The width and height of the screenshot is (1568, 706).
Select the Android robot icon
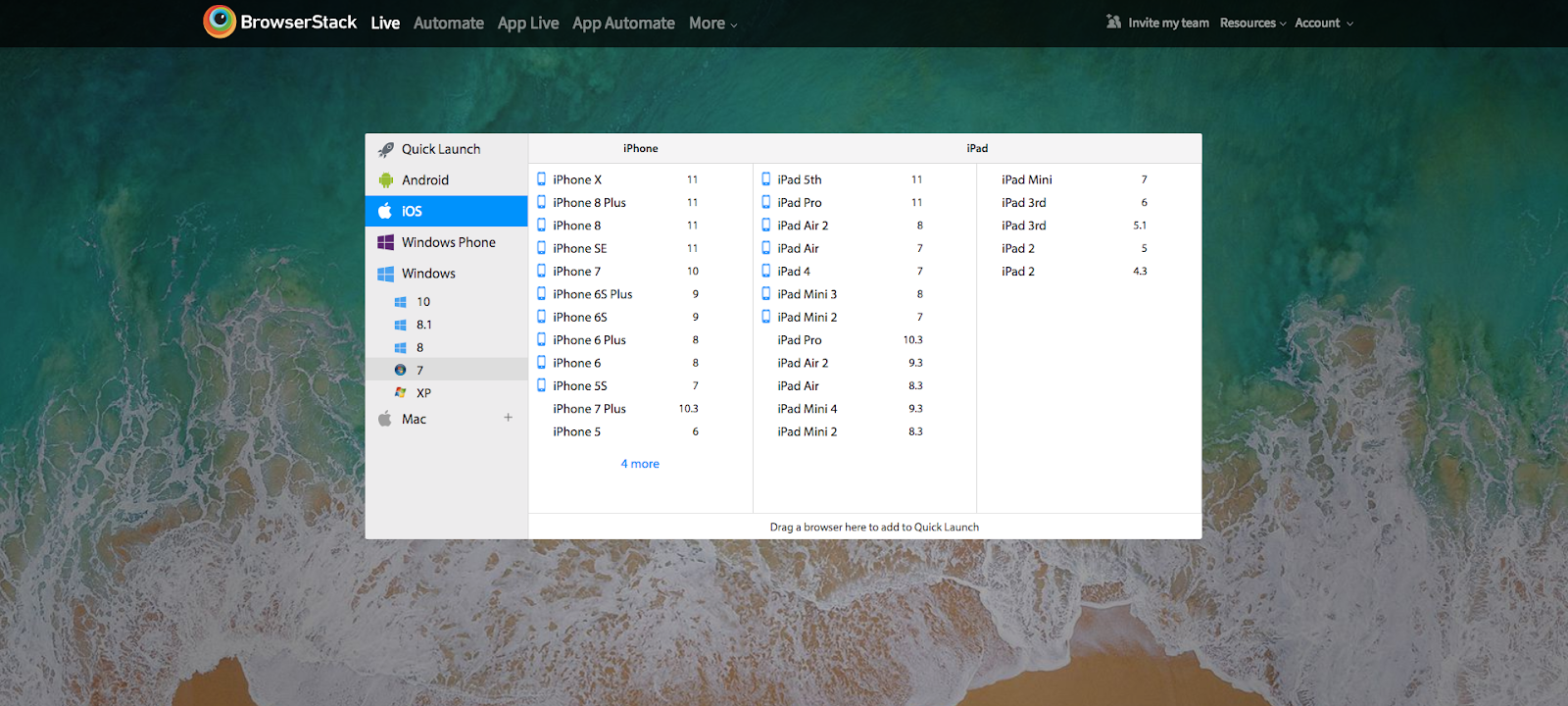[386, 180]
